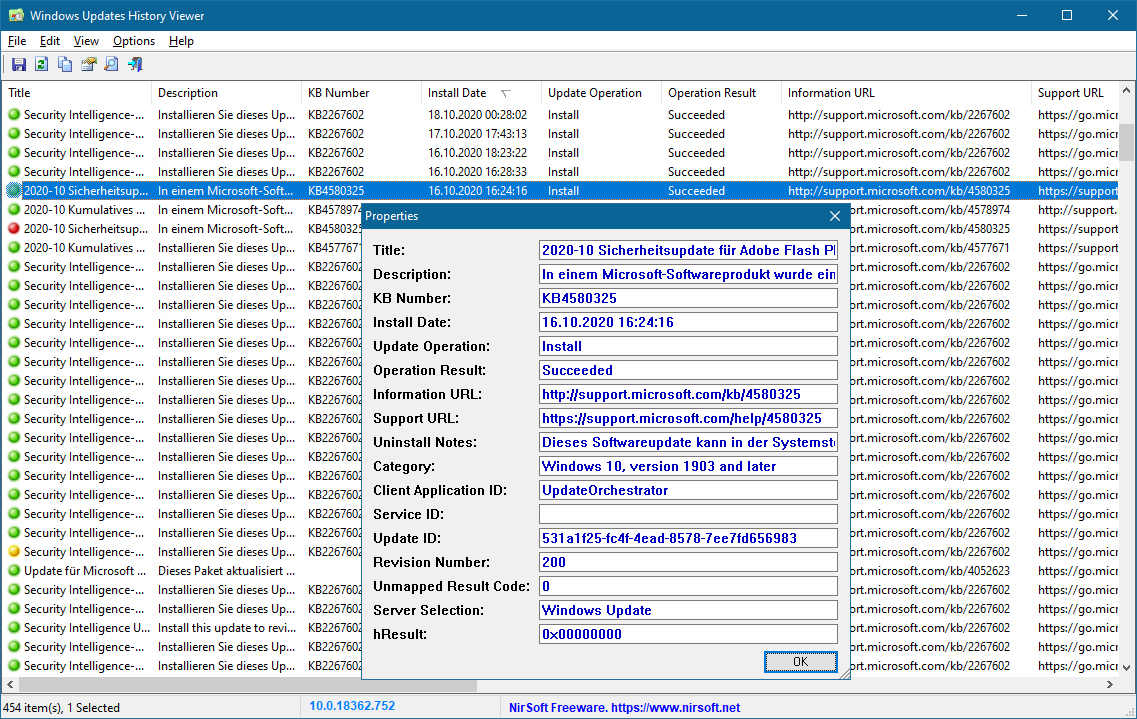Sort by the Operation Result column header
The image size is (1137, 719).
click(722, 93)
